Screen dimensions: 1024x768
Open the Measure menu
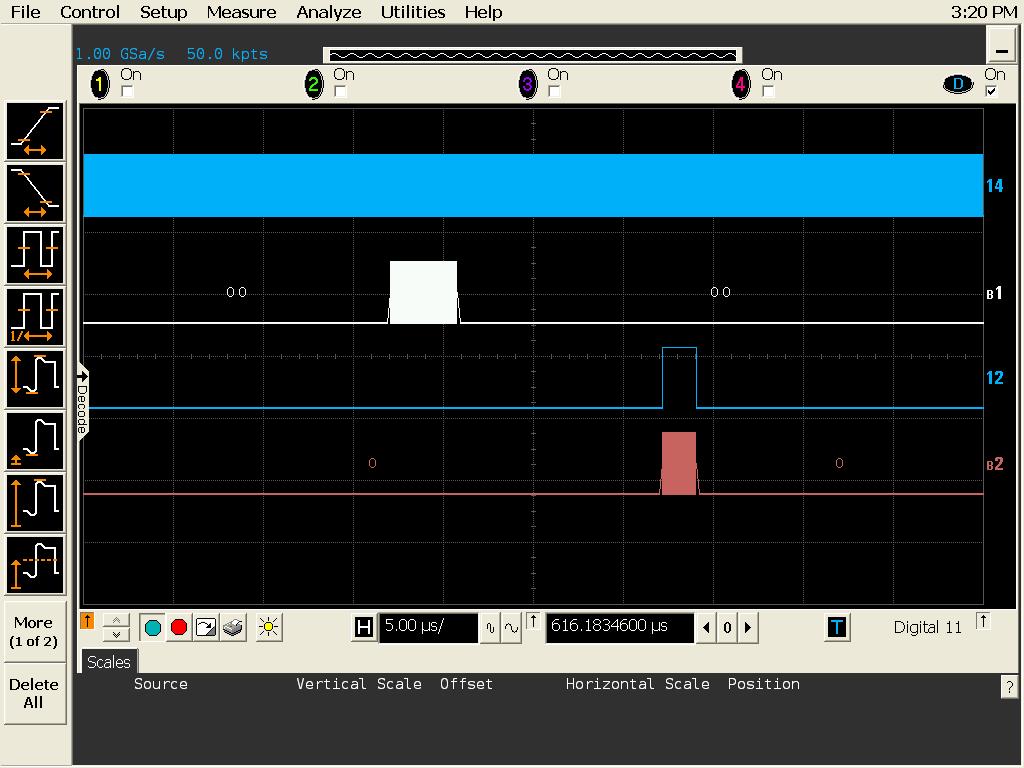click(241, 12)
